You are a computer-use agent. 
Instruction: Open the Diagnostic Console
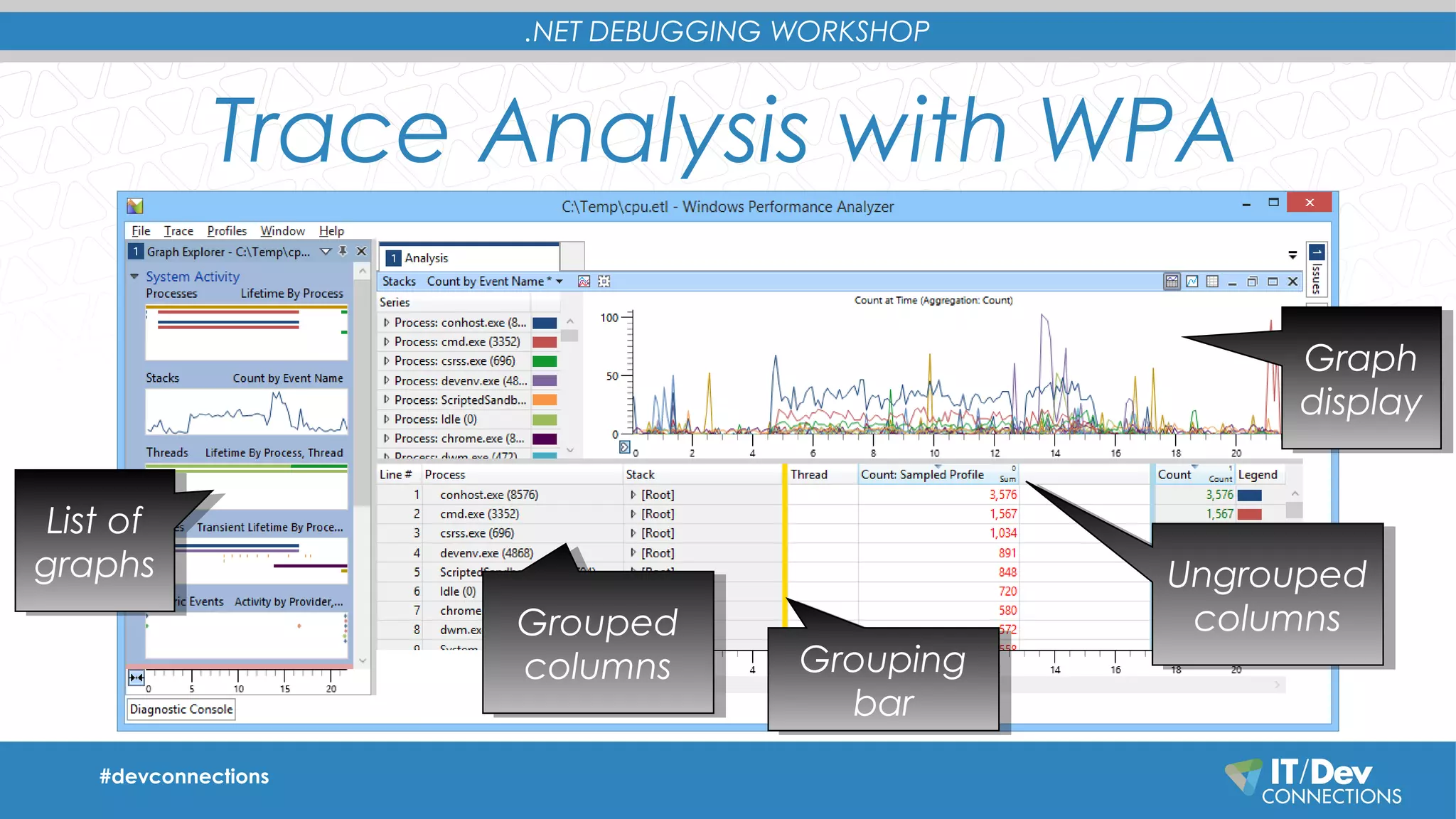pyautogui.click(x=181, y=709)
